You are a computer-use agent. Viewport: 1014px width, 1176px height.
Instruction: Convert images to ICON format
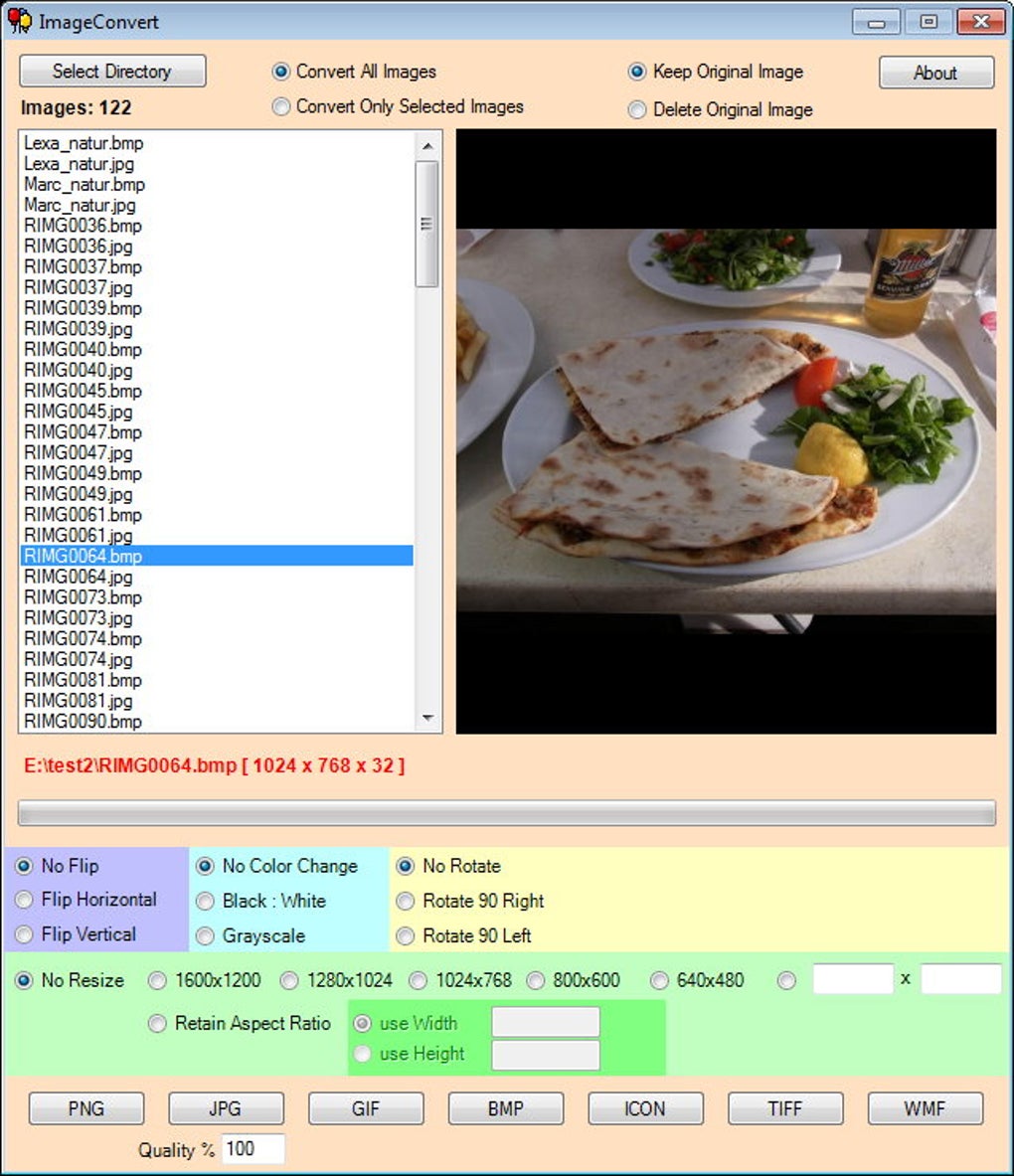[645, 1107]
